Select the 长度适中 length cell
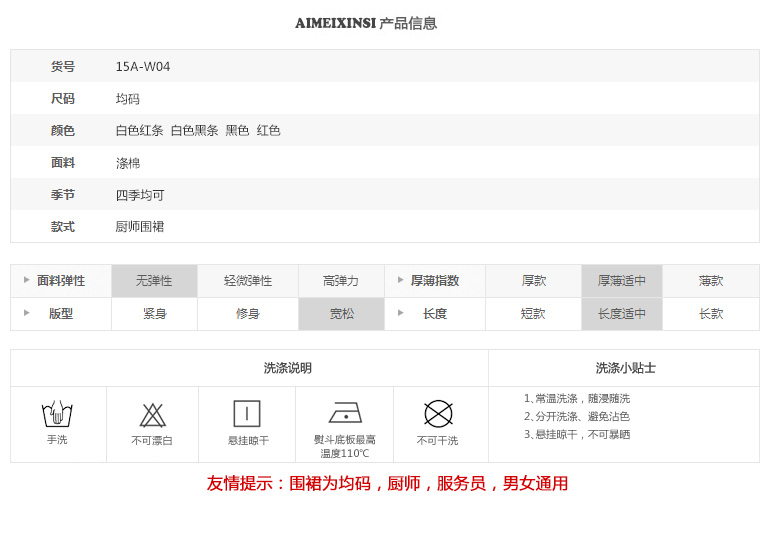780x543 pixels. click(622, 314)
